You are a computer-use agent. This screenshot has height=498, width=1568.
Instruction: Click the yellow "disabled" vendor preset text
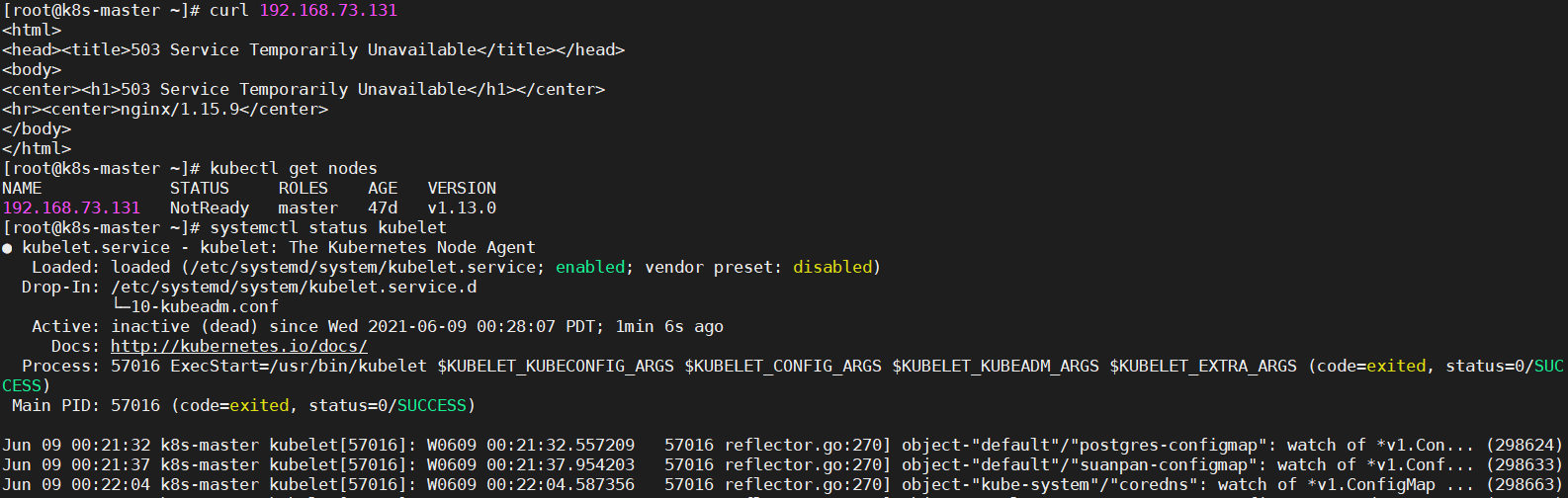pyautogui.click(x=832, y=267)
